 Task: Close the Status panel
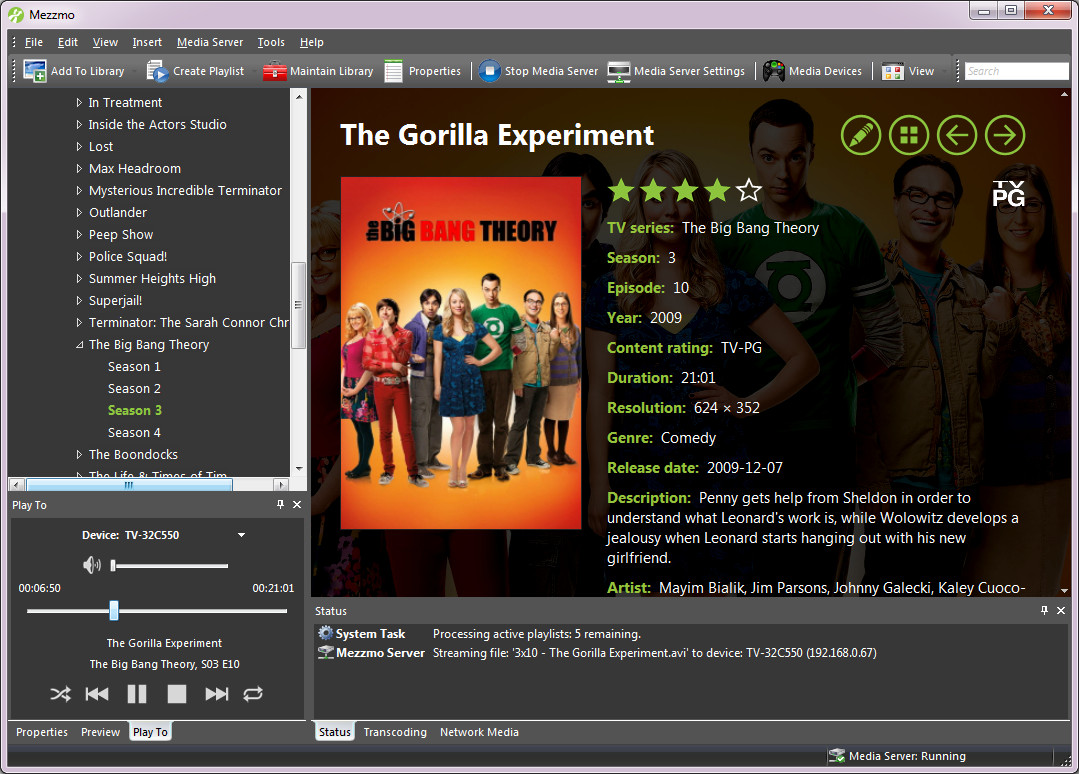[x=1061, y=610]
